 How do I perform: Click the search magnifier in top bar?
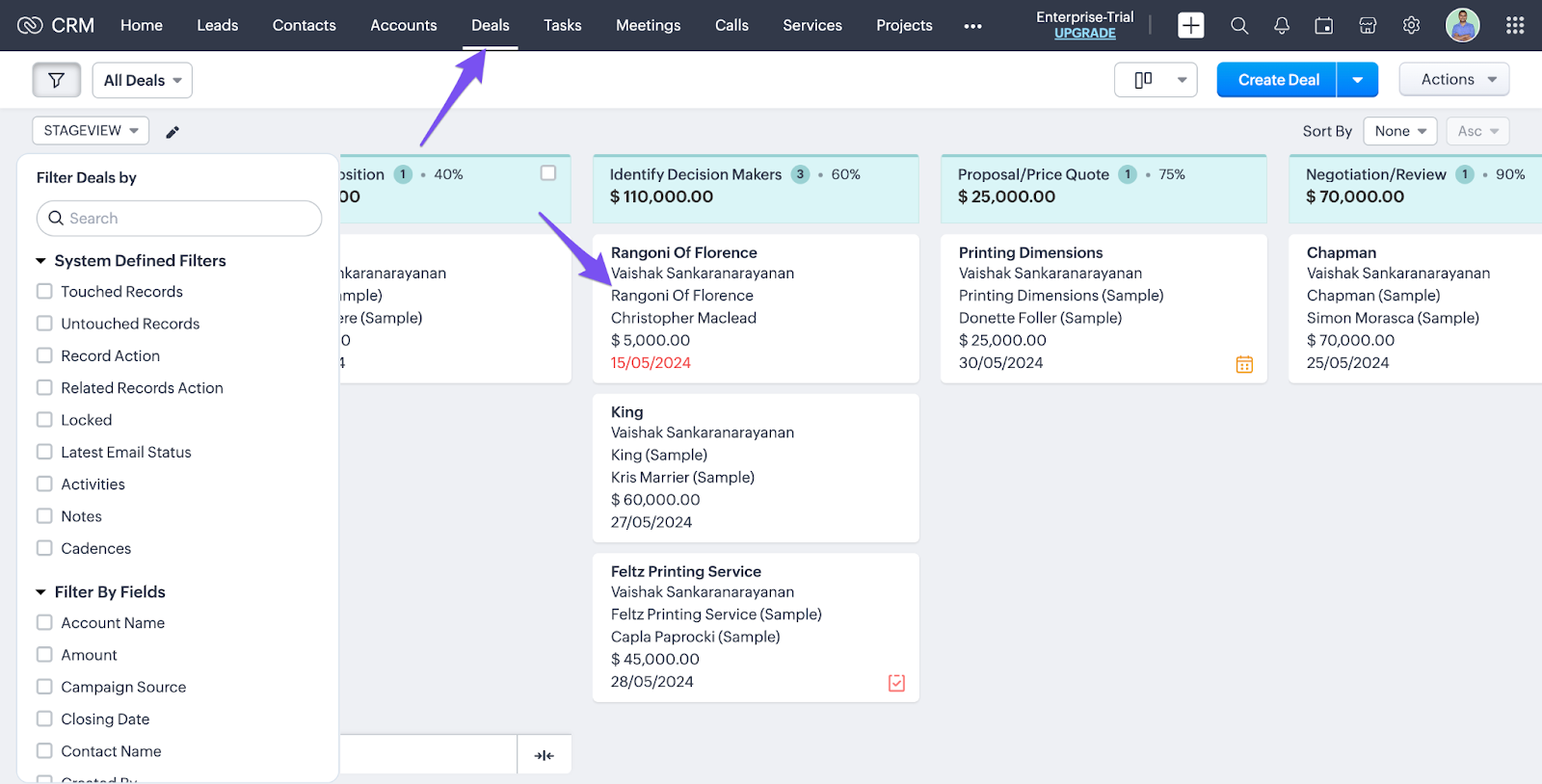[1239, 26]
